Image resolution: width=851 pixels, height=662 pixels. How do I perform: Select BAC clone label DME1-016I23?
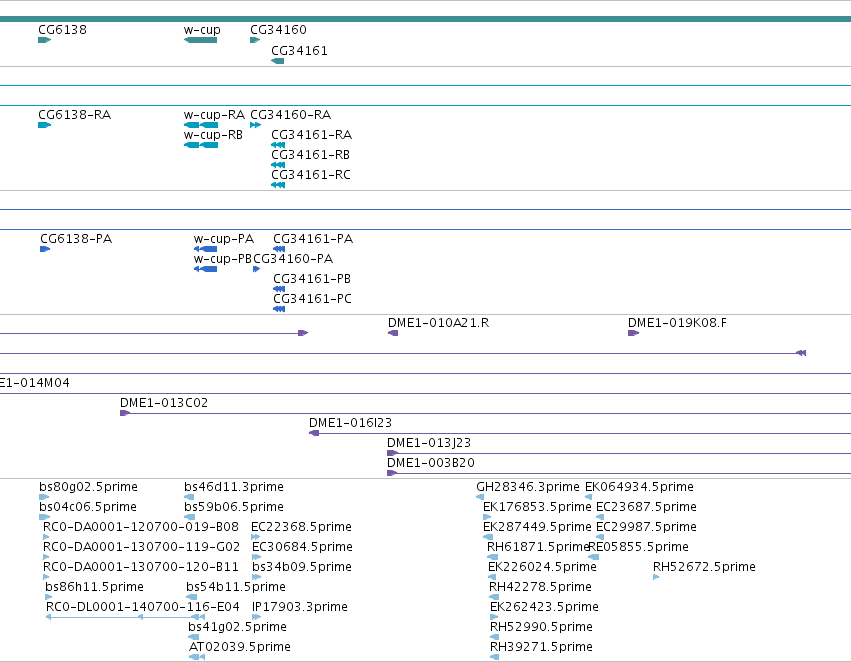point(350,423)
